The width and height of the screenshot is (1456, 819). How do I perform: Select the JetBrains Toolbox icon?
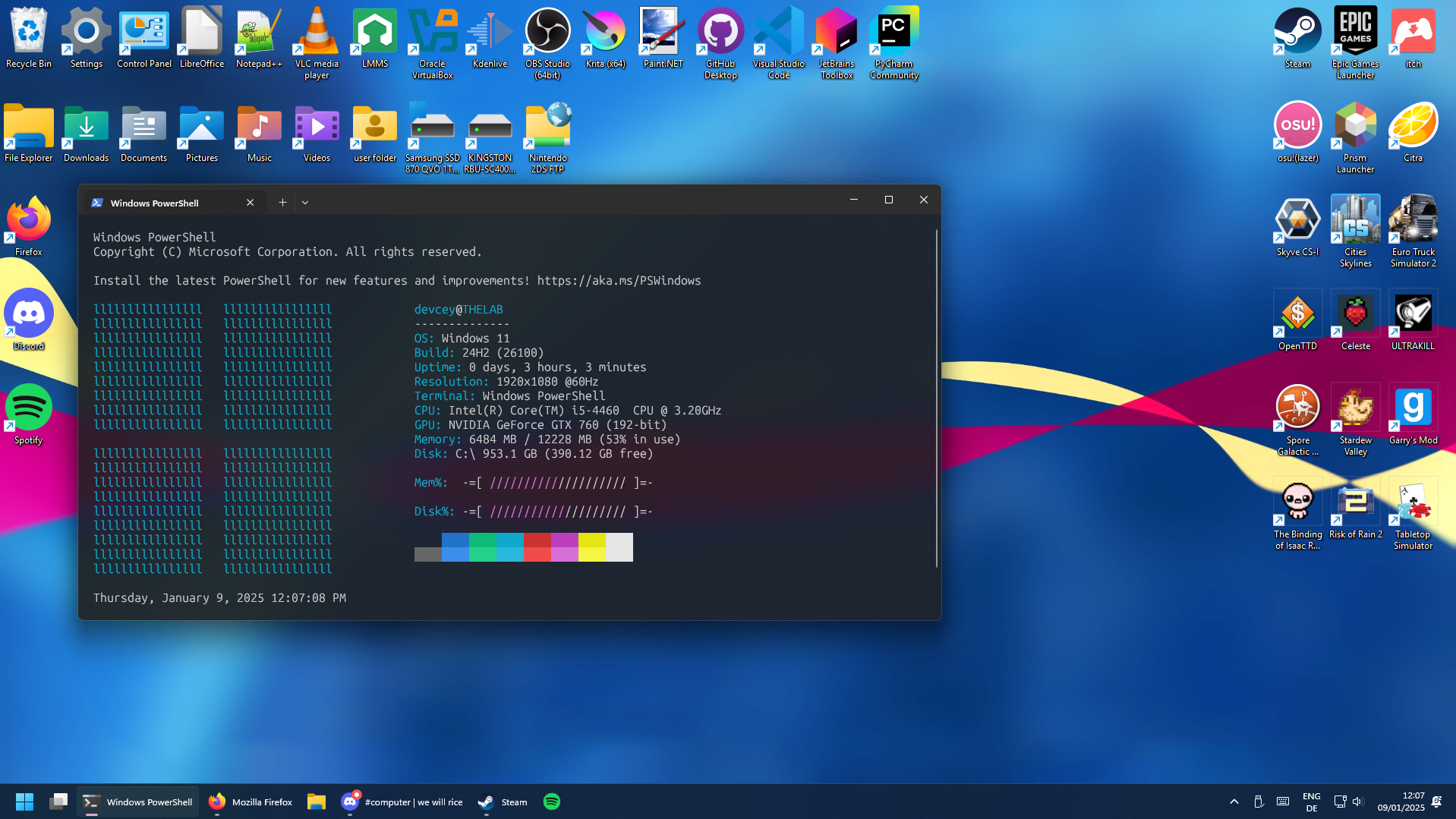point(837,43)
